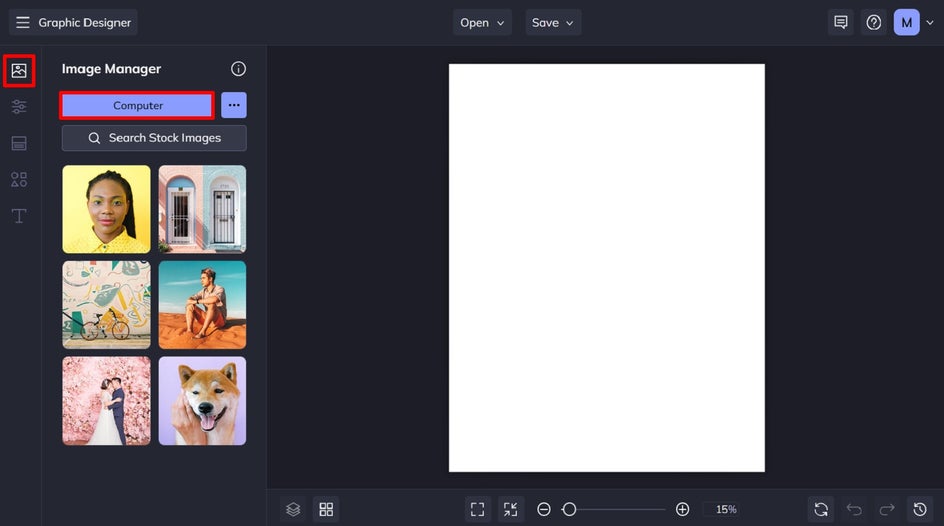This screenshot has height=526, width=944.
Task: Open the M user account avatar
Action: click(906, 22)
